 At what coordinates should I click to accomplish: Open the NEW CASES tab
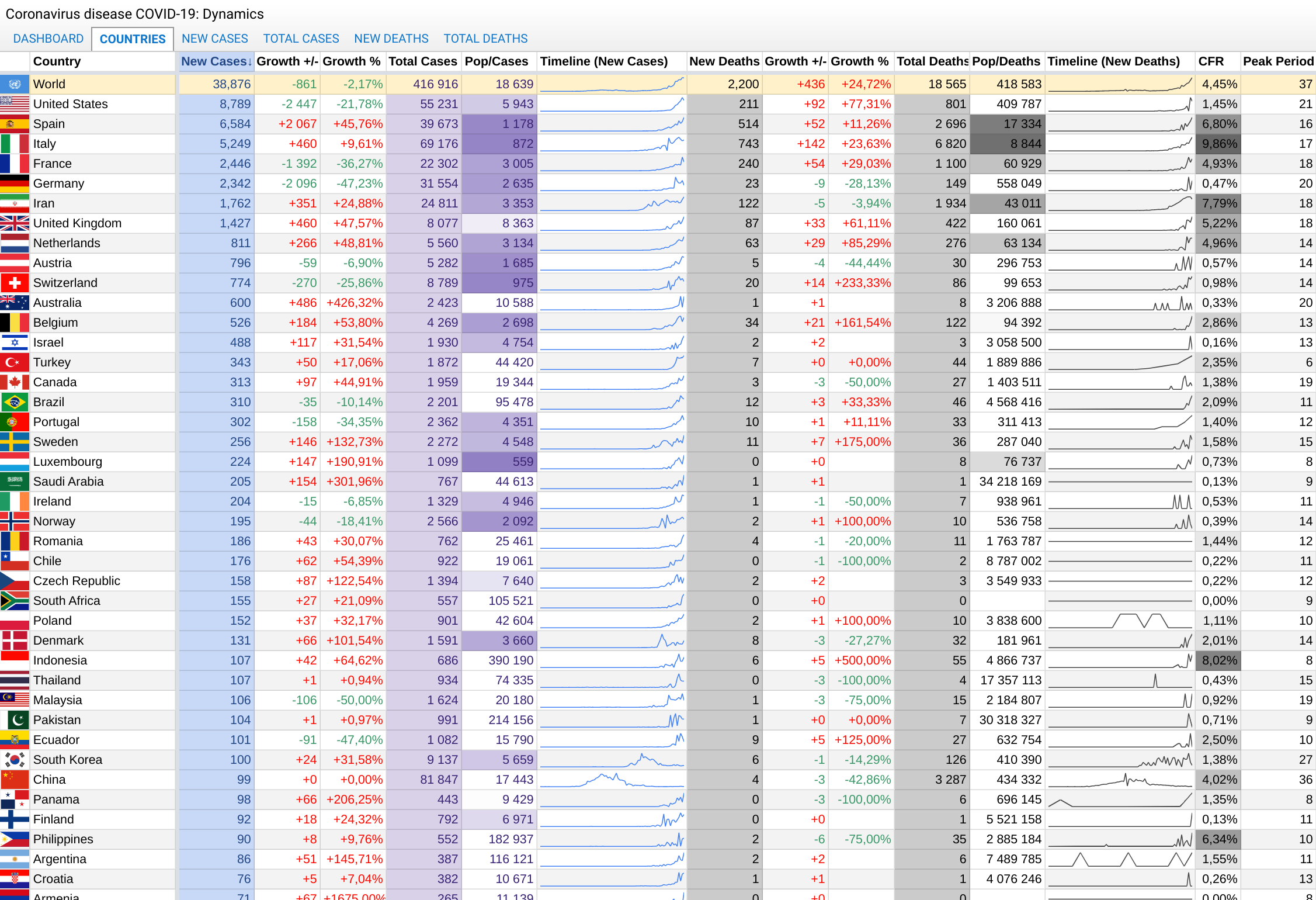click(x=214, y=39)
